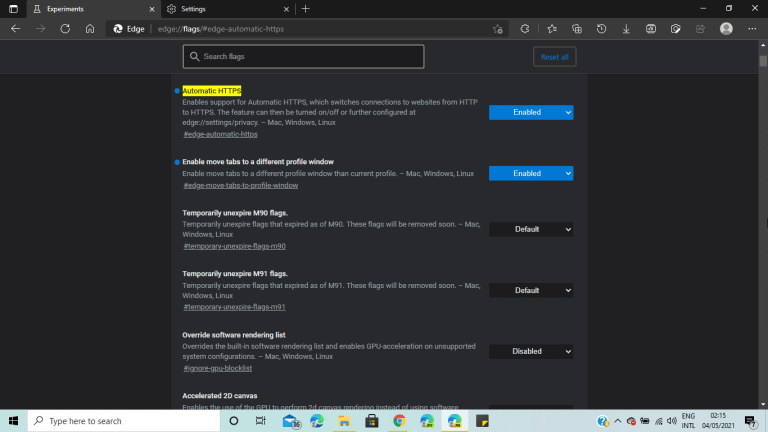
Task: Click 'Temporarily unexpire M91 flags.' heading
Action: (x=235, y=274)
